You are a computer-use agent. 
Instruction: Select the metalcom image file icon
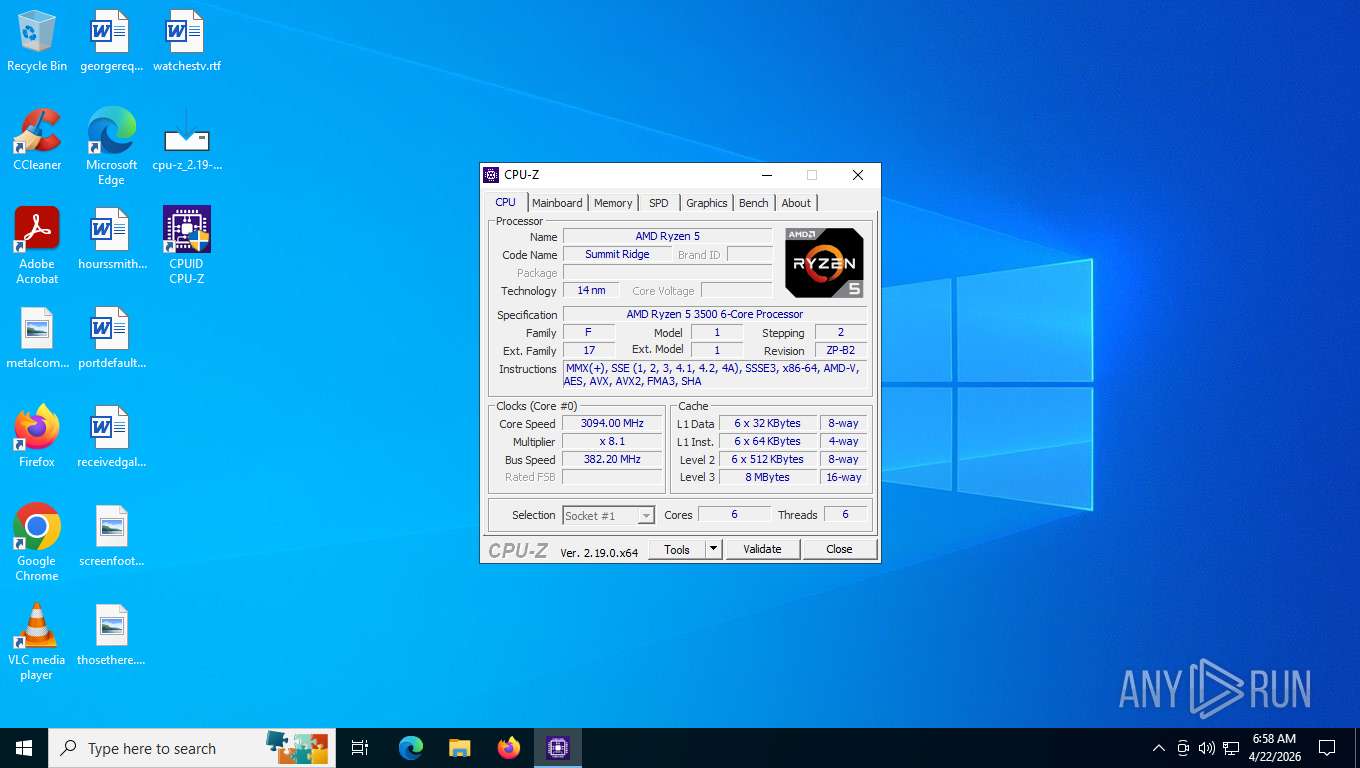(37, 338)
